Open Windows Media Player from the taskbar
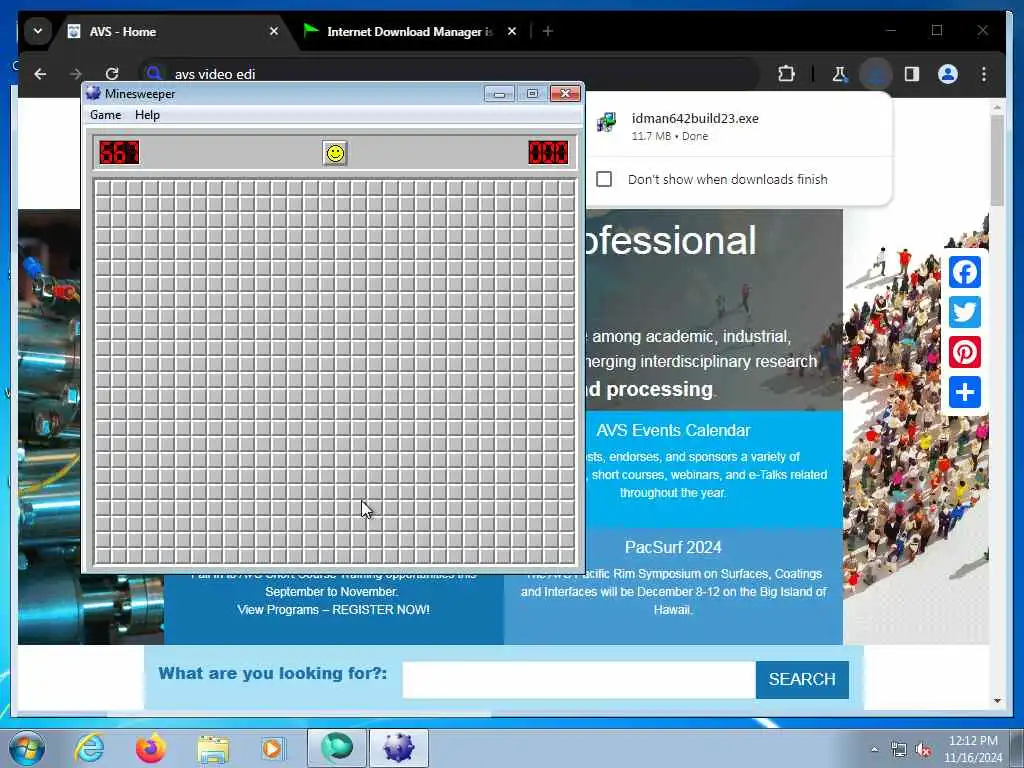Image resolution: width=1024 pixels, height=768 pixels. tap(272, 748)
